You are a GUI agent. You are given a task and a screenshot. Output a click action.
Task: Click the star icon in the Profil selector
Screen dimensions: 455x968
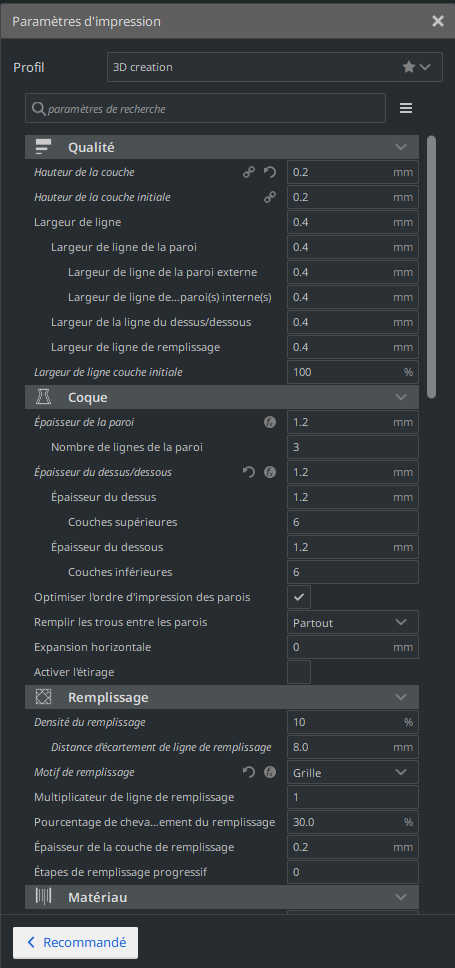tap(409, 67)
